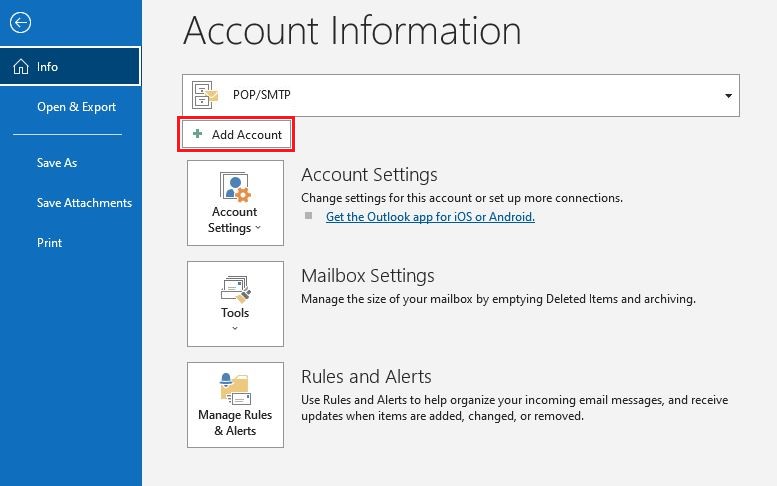The width and height of the screenshot is (777, 486).
Task: Click the Mailbox Settings section heading
Action: coord(368,276)
